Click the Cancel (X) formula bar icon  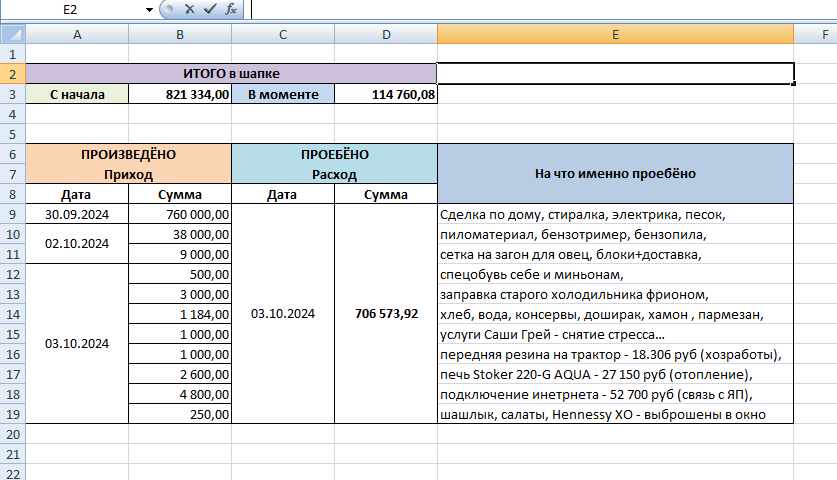coord(189,9)
